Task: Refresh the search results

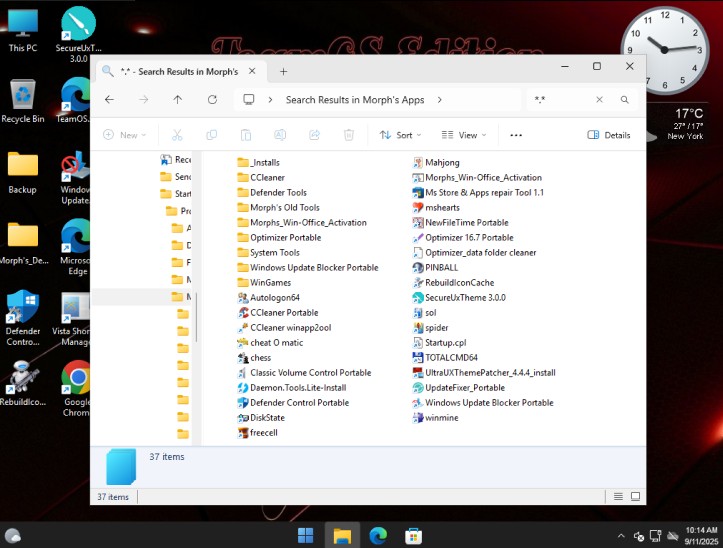Action: [x=212, y=100]
